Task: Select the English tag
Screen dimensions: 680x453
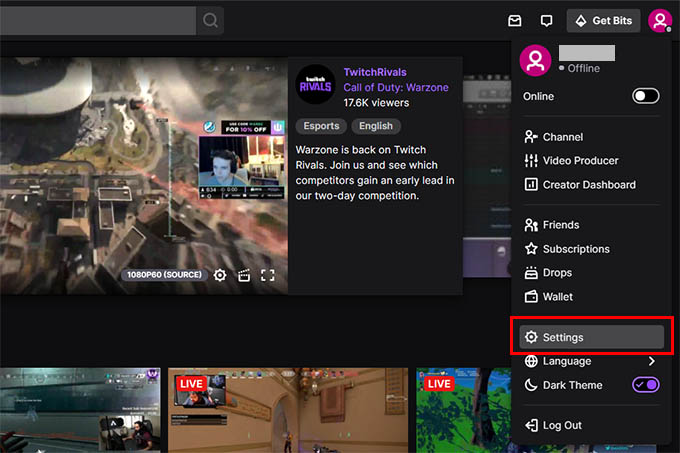Action: point(376,126)
